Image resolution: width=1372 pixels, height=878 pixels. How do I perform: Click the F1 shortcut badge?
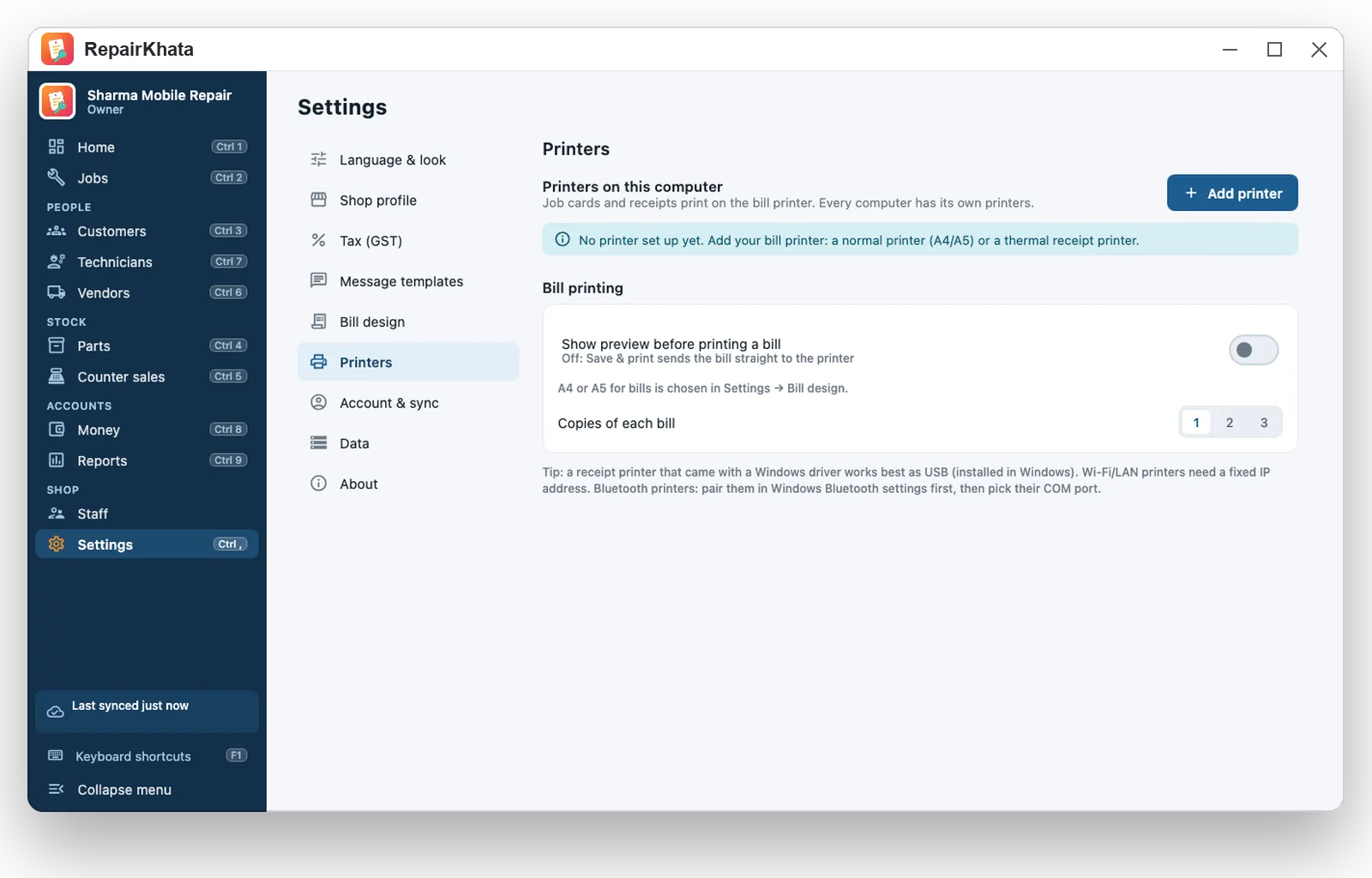click(237, 755)
